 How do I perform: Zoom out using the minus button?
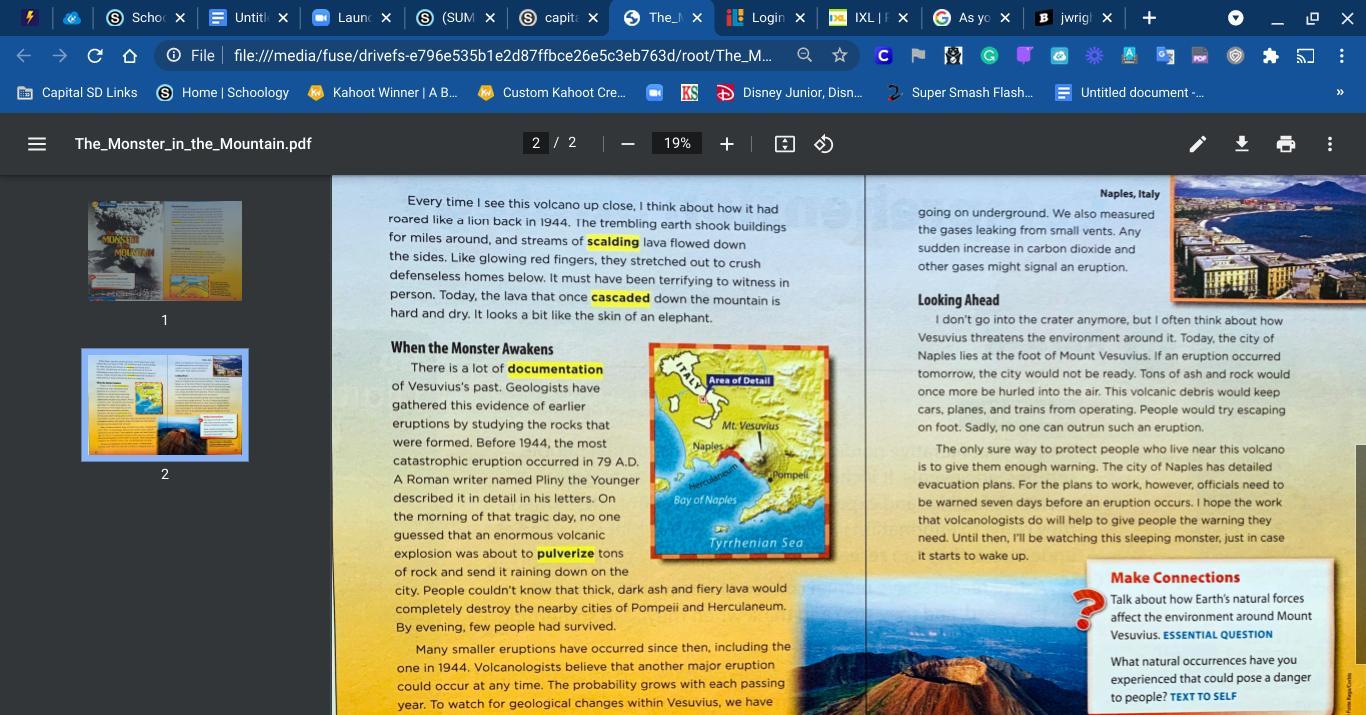tap(627, 144)
